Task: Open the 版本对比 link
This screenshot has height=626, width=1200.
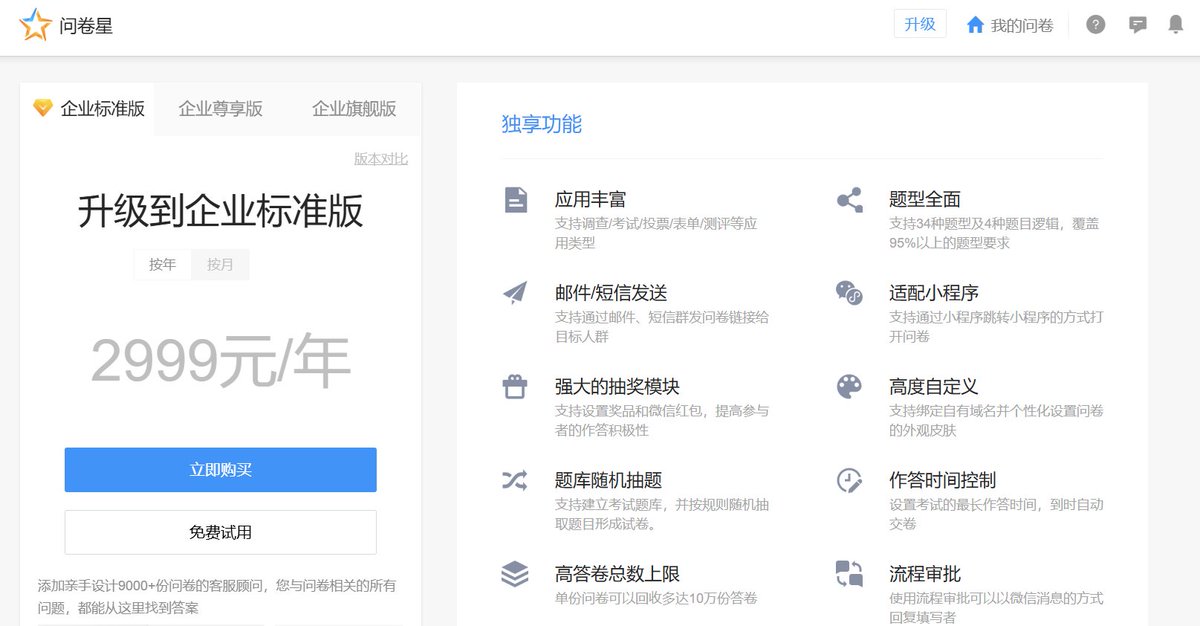Action: (x=381, y=159)
